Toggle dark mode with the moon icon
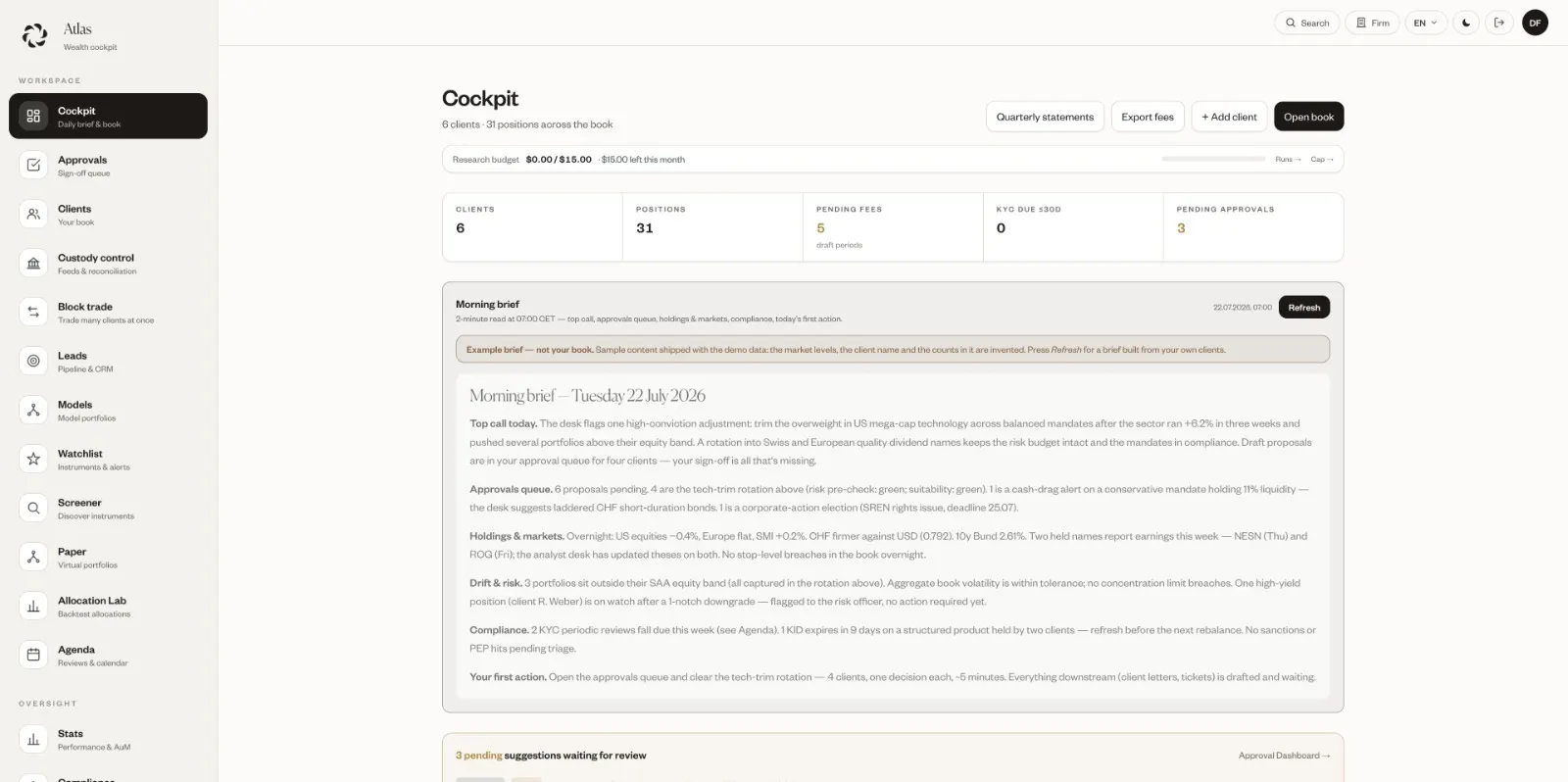 coord(1466,23)
